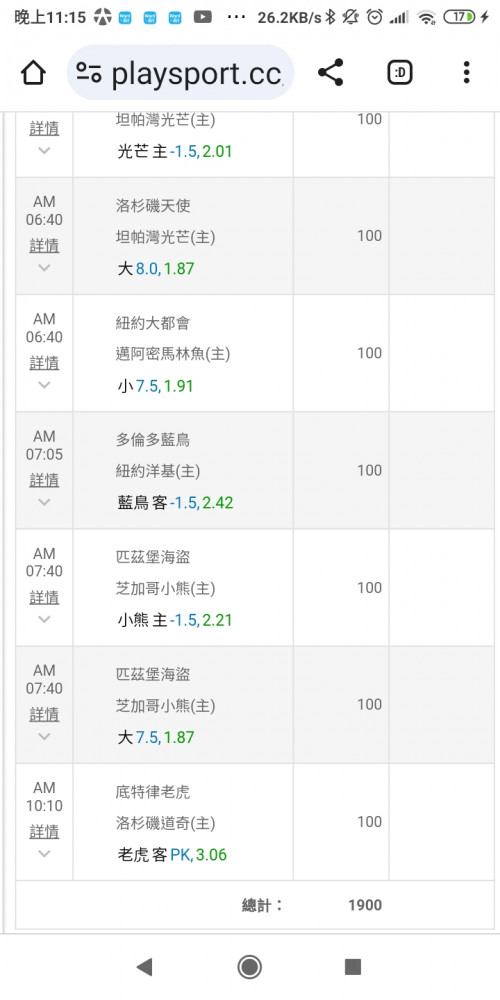The height and width of the screenshot is (1000, 500).
Task: Expand chevron under 紐約大都會 row 詳情
Action: [x=44, y=385]
